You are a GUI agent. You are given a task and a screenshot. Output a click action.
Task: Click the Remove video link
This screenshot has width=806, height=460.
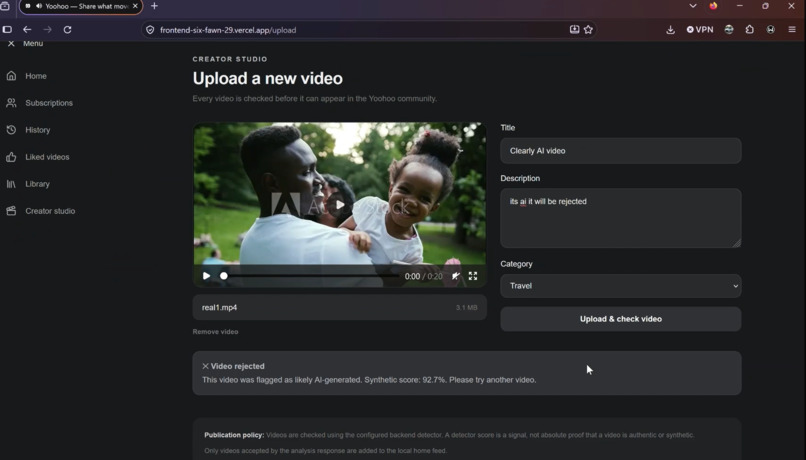(215, 332)
